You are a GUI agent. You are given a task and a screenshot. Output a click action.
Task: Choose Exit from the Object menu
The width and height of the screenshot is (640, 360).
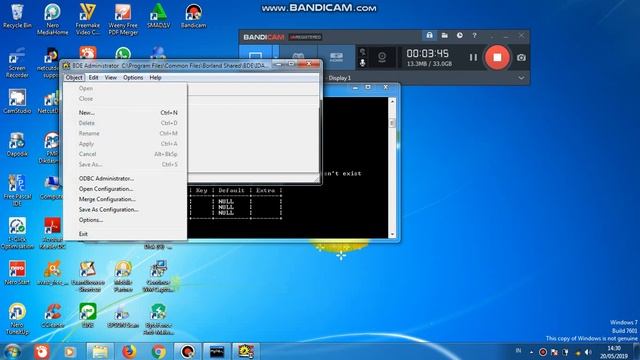125,234
